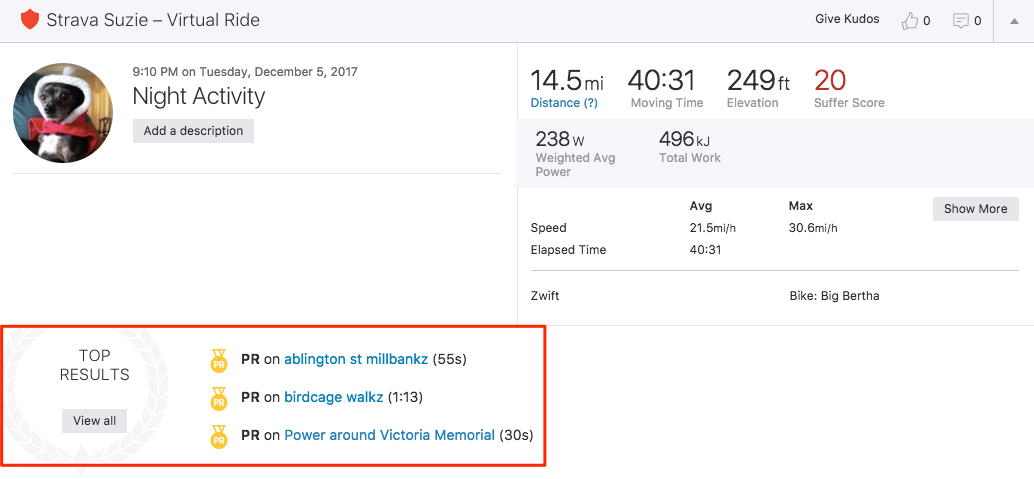
Task: Click the Show More stats button
Action: pyautogui.click(x=975, y=209)
